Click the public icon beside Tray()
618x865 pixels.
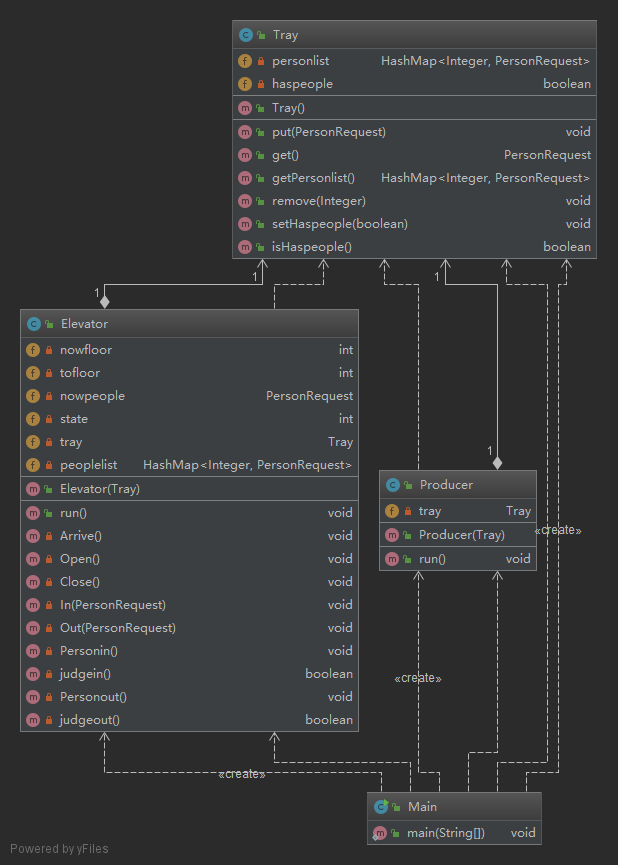coord(260,108)
